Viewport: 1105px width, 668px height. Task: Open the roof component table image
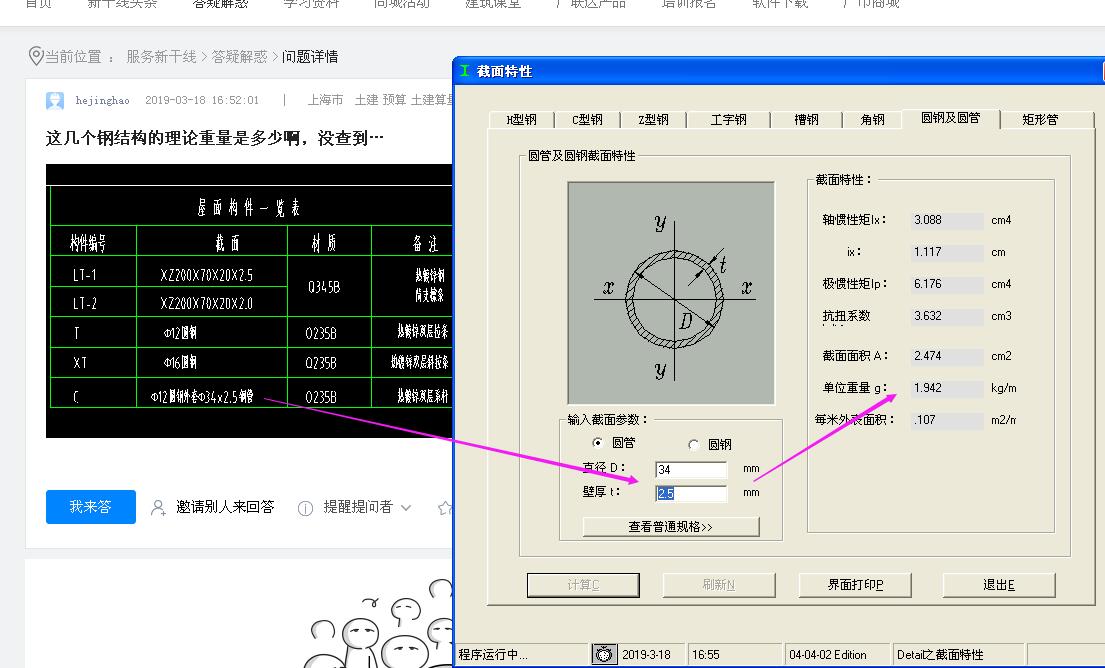249,301
